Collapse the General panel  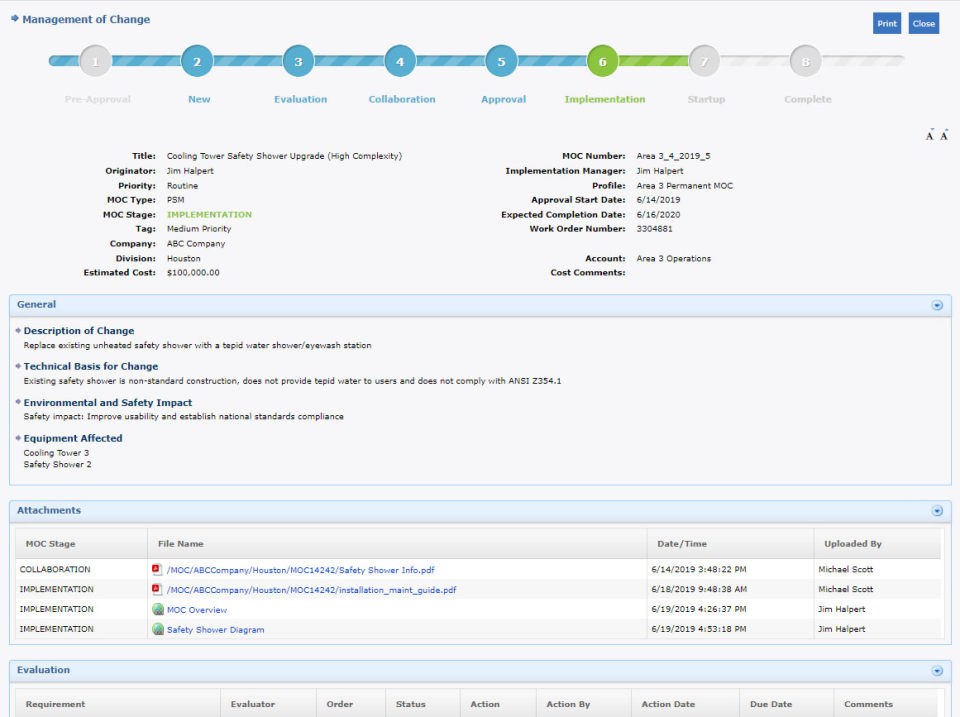coord(937,304)
